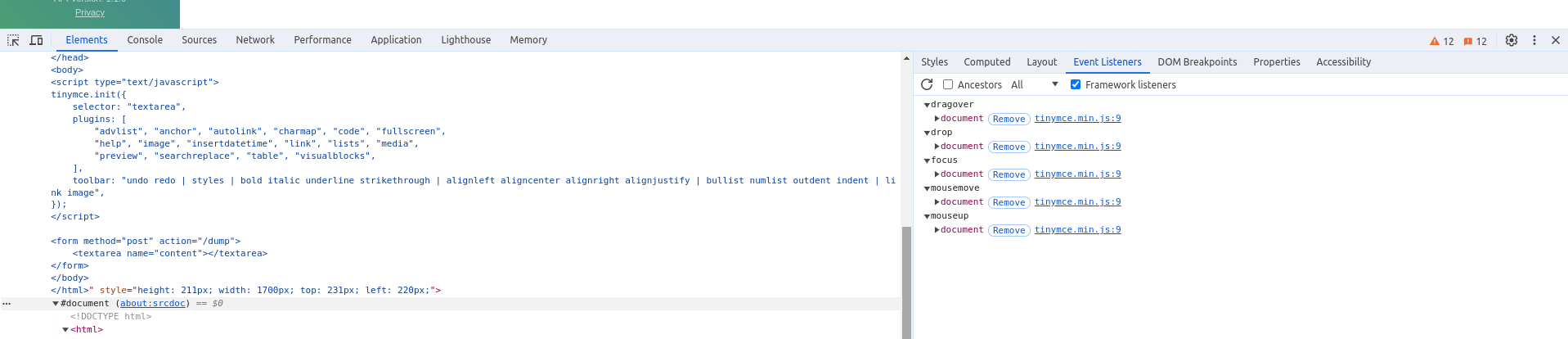Remove the focus document listener

coord(1009,174)
